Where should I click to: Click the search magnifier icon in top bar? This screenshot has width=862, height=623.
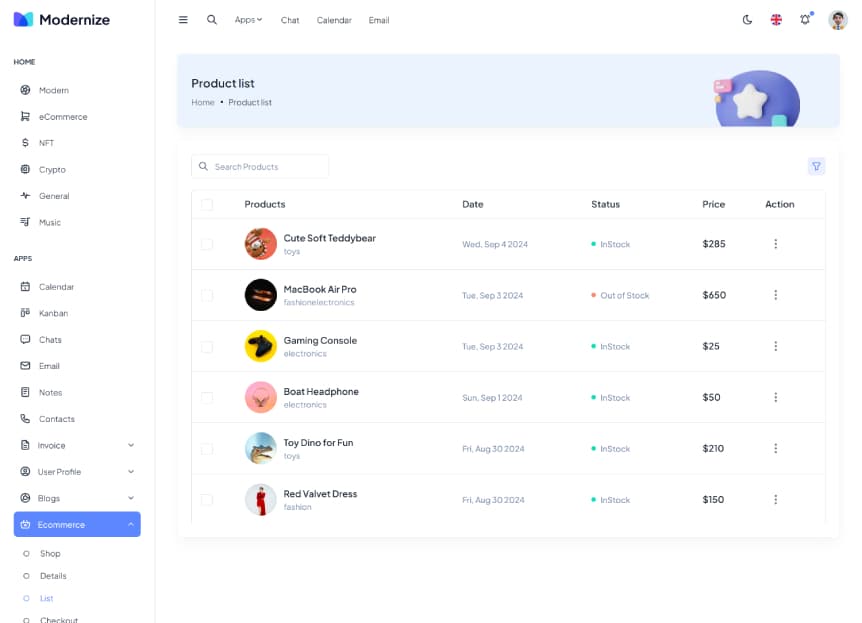pyautogui.click(x=212, y=20)
